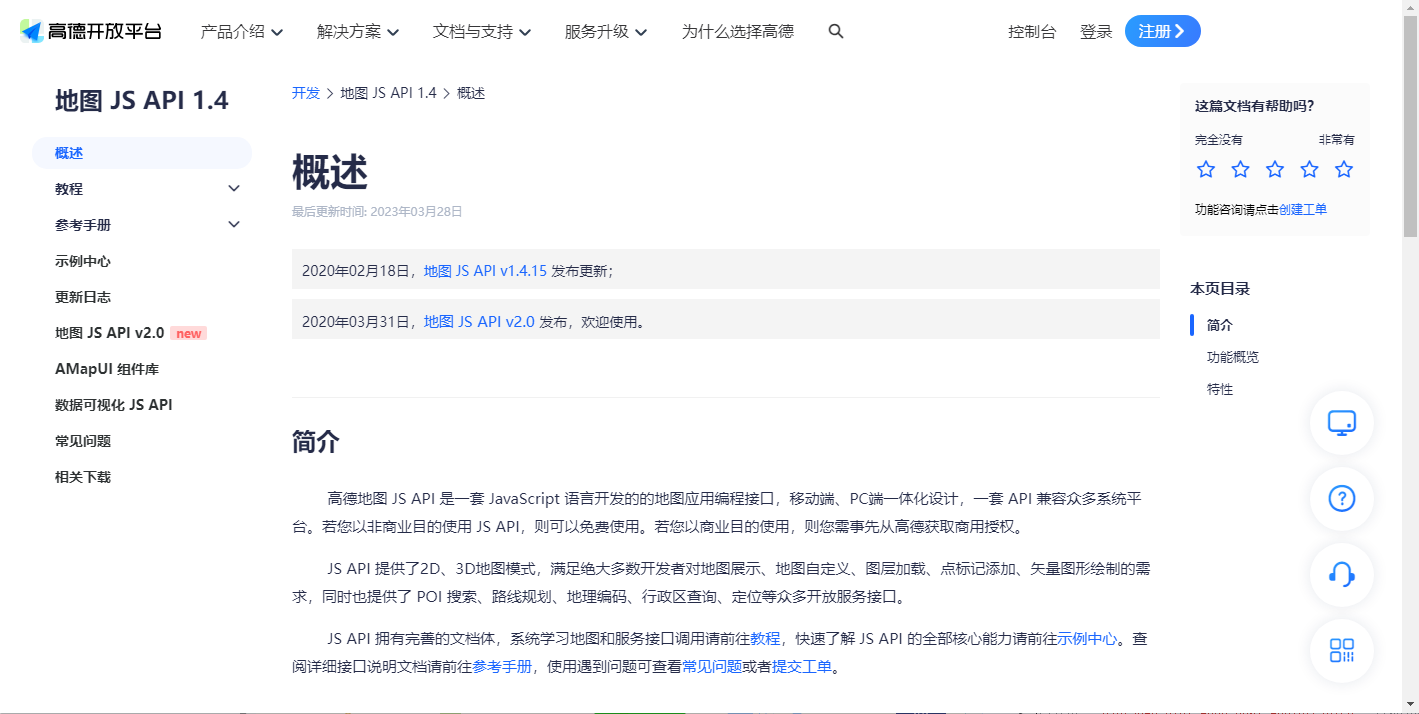This screenshot has height=714, width=1419.
Task: Open the search magnifier icon
Action: click(836, 31)
